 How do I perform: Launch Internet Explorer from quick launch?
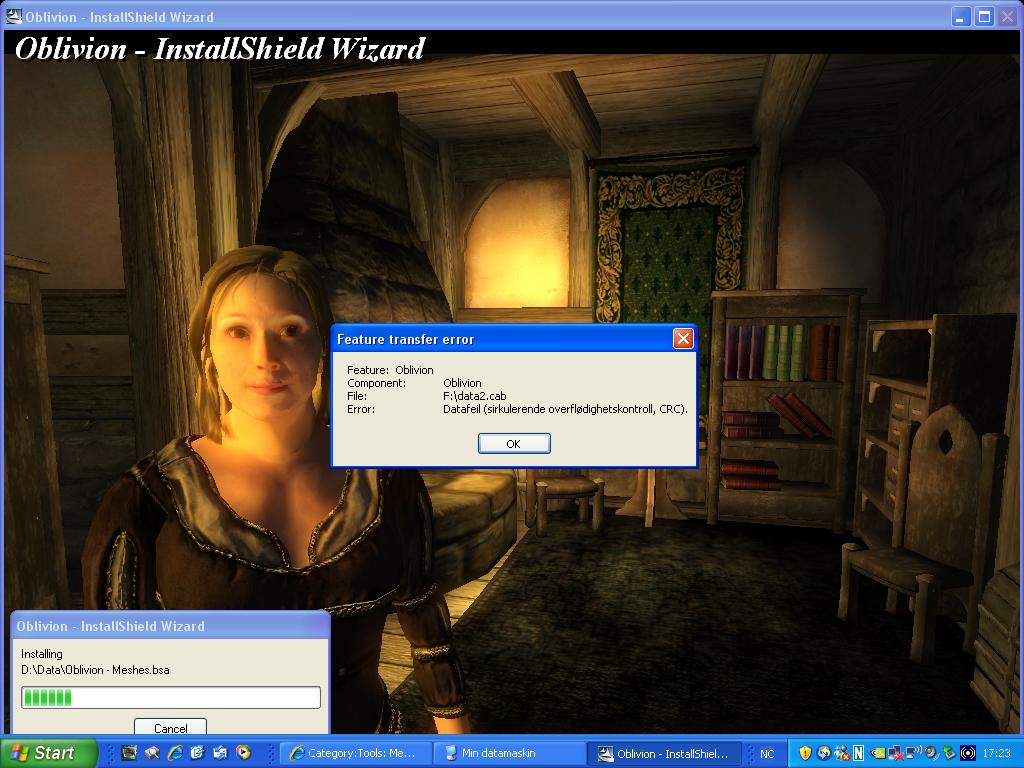click(174, 753)
